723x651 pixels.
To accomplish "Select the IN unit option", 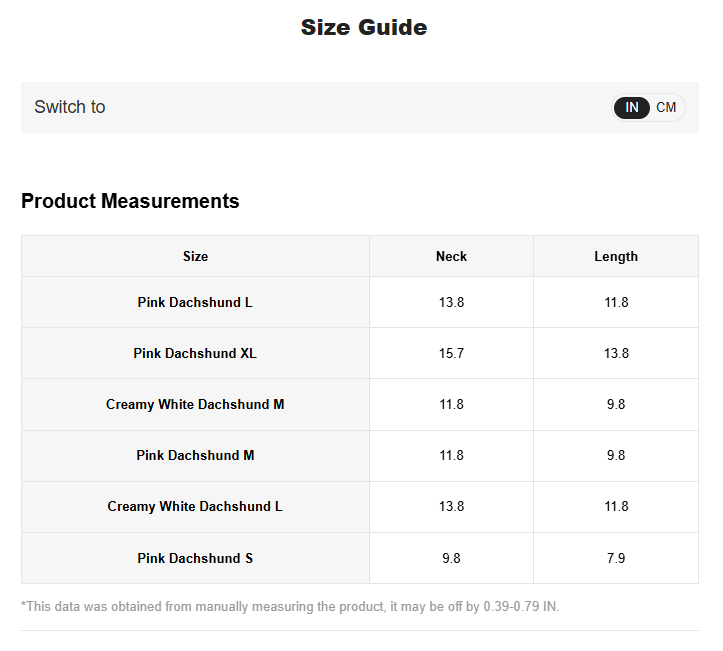I will [x=632, y=107].
